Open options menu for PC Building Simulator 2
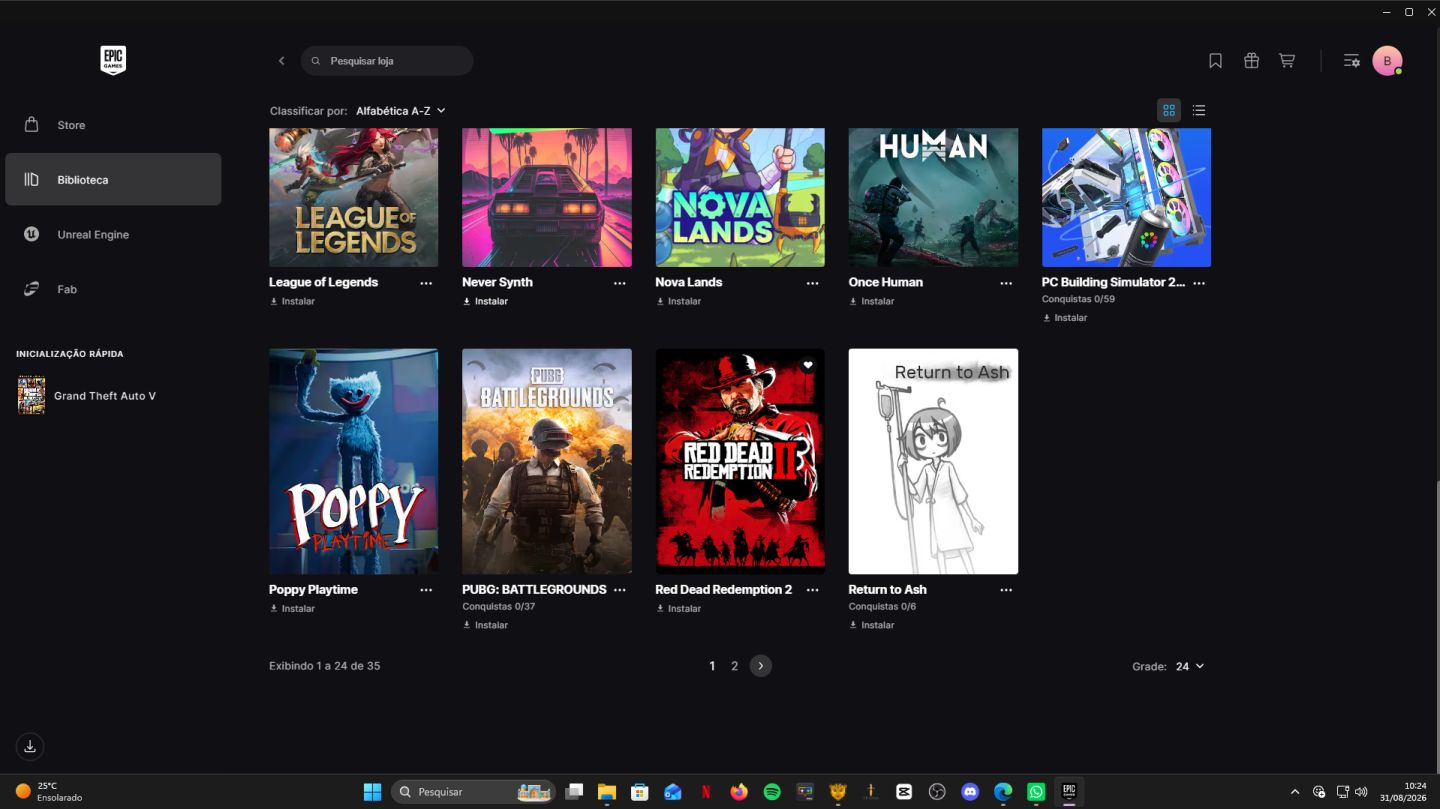 pos(1199,283)
